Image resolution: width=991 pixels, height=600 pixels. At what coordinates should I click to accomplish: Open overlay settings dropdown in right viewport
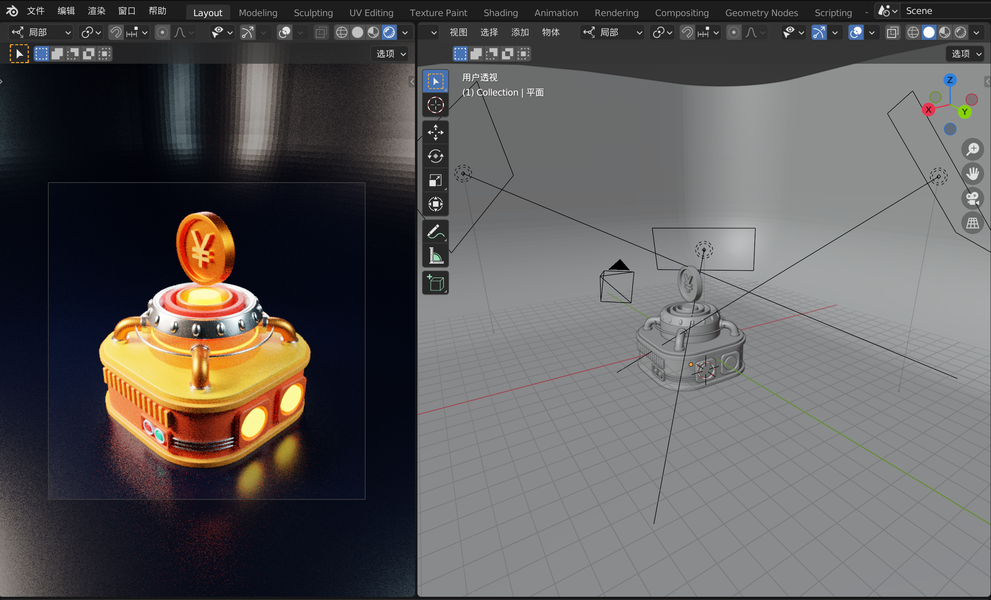[872, 32]
